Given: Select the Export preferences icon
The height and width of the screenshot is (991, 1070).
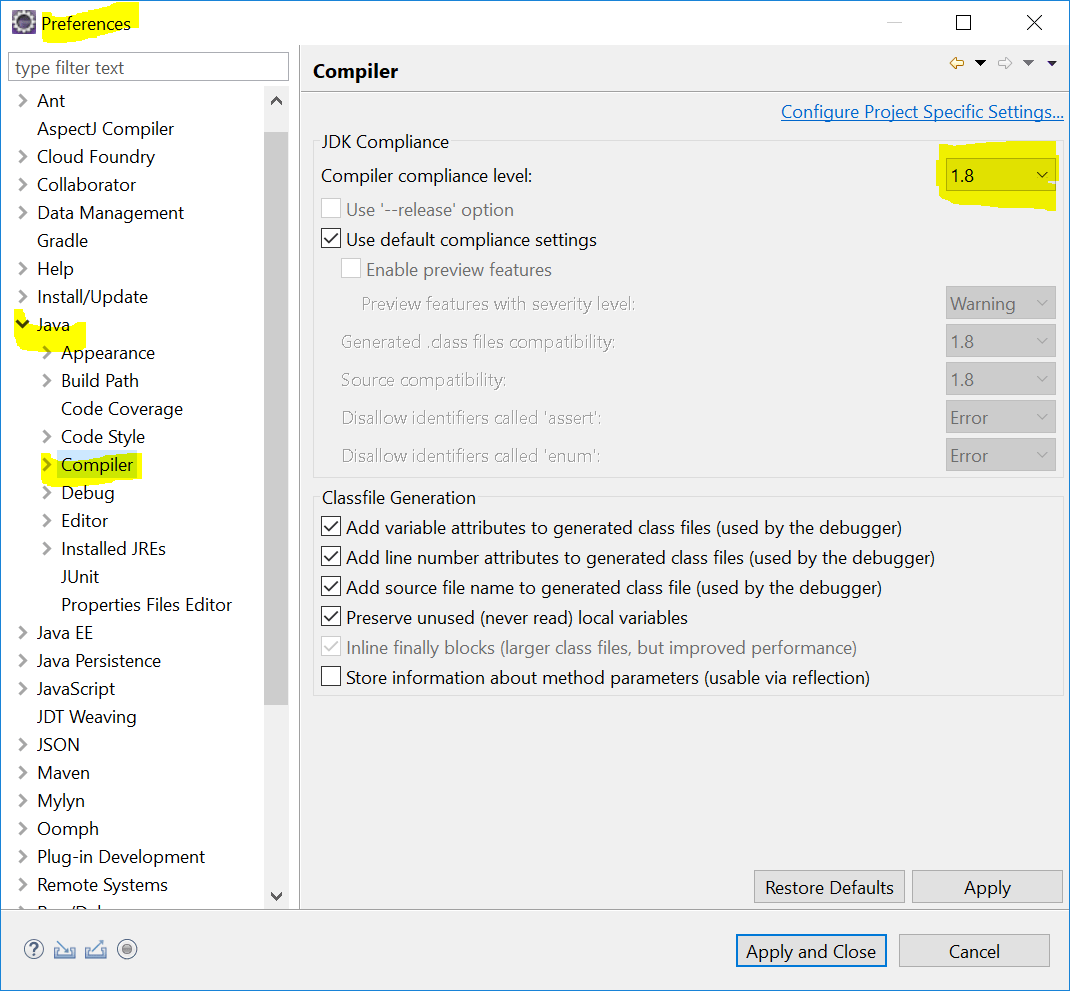Looking at the screenshot, I should click(x=95, y=948).
